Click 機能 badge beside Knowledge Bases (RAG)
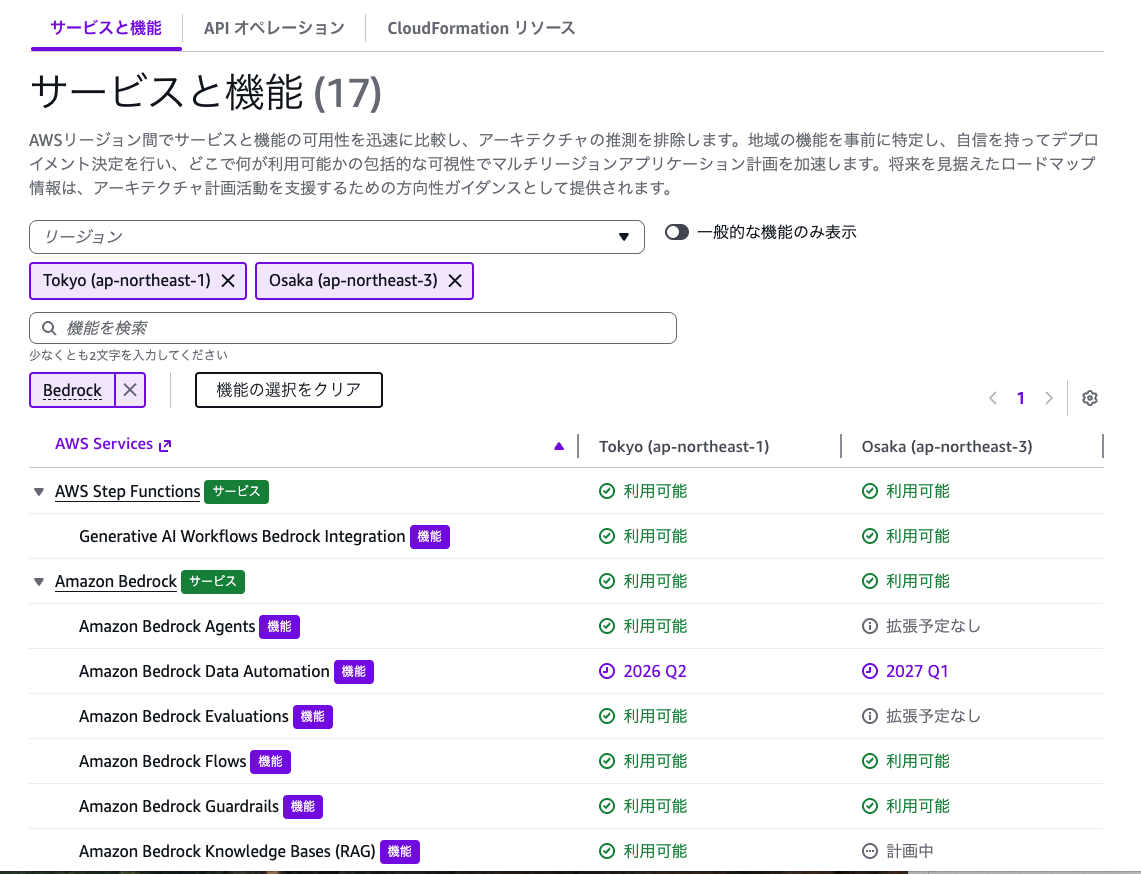Image resolution: width=1141 pixels, height=874 pixels. (400, 851)
